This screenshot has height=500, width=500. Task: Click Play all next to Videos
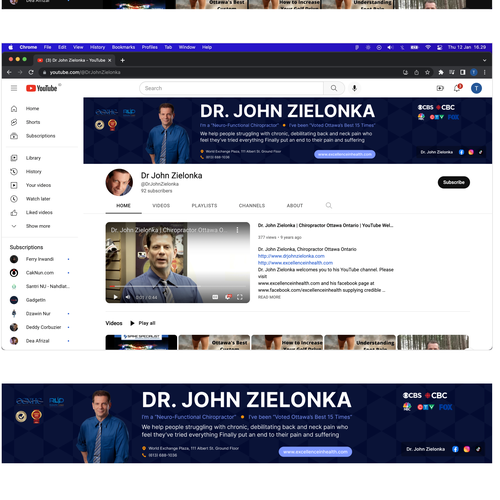pos(143,323)
